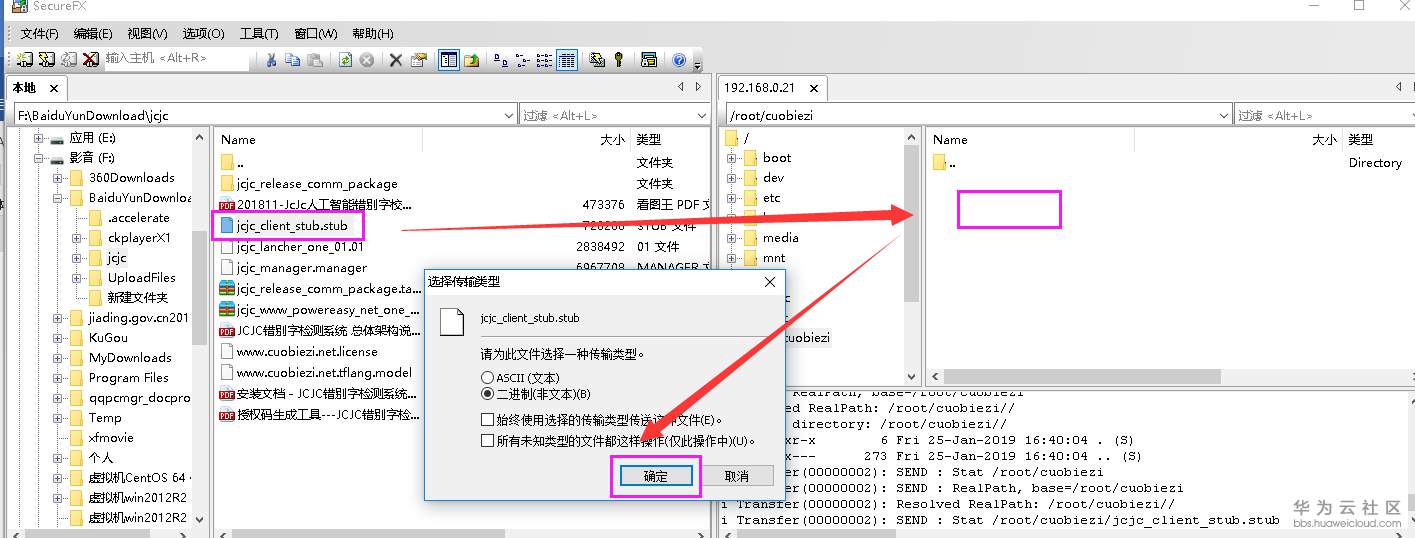The image size is (1415, 538).
Task: Open the 帮助(H) menu
Action: tap(372, 34)
